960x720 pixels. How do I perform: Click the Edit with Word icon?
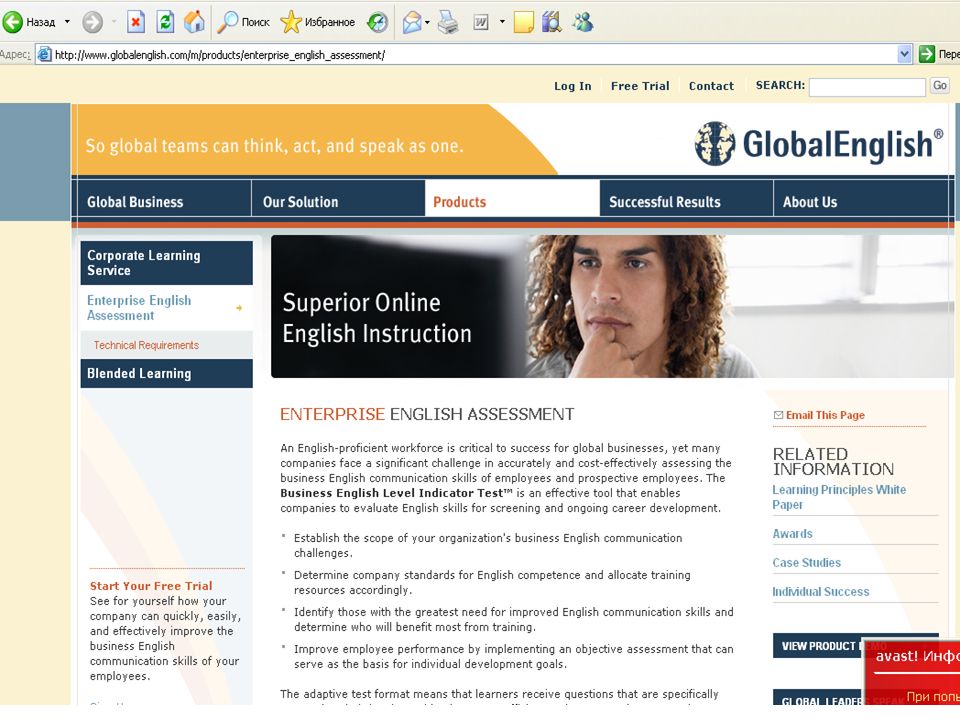(481, 23)
